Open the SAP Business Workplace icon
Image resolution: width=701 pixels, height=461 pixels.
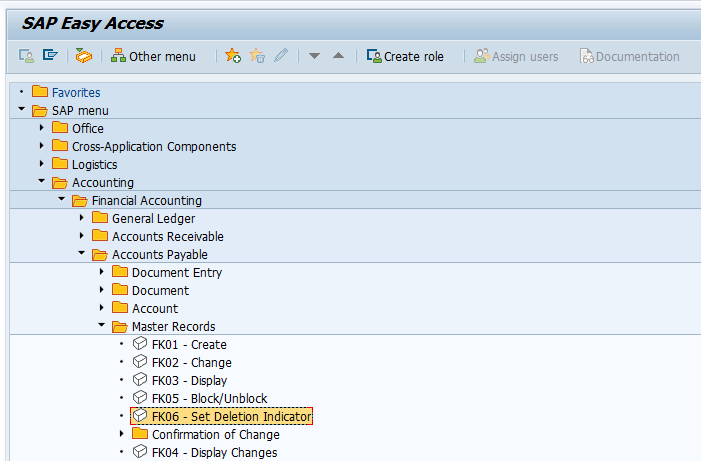click(84, 56)
